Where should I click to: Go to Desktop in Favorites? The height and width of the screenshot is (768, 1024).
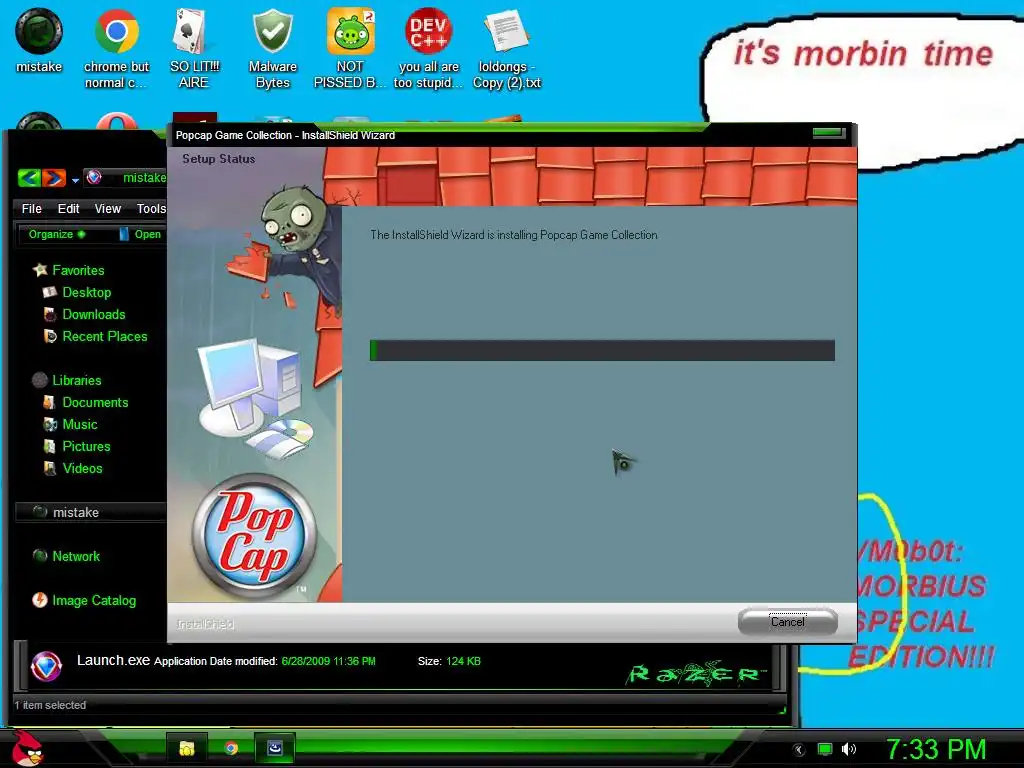point(86,293)
